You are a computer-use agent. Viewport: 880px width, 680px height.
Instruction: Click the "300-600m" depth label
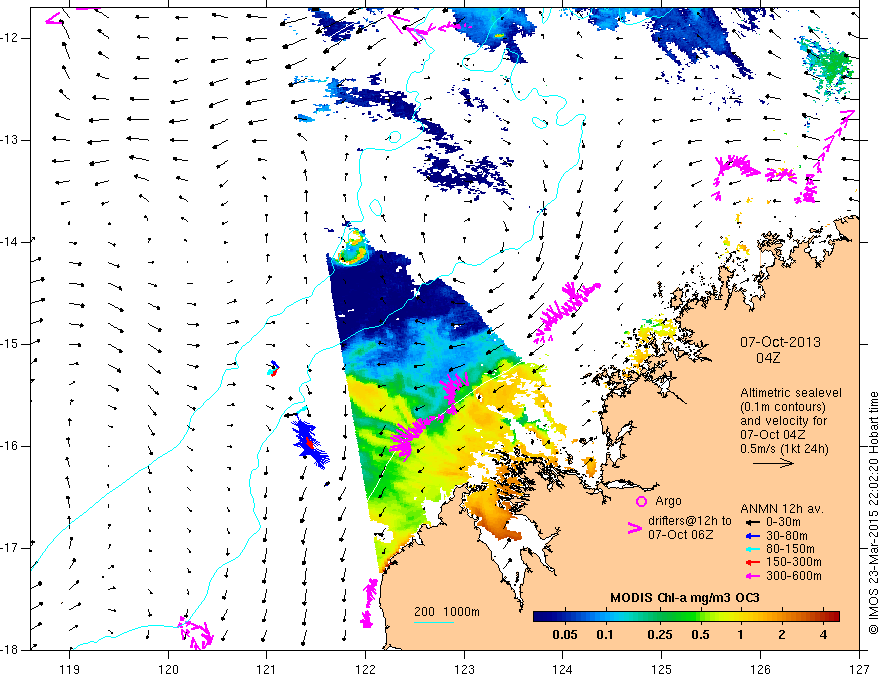(794, 576)
